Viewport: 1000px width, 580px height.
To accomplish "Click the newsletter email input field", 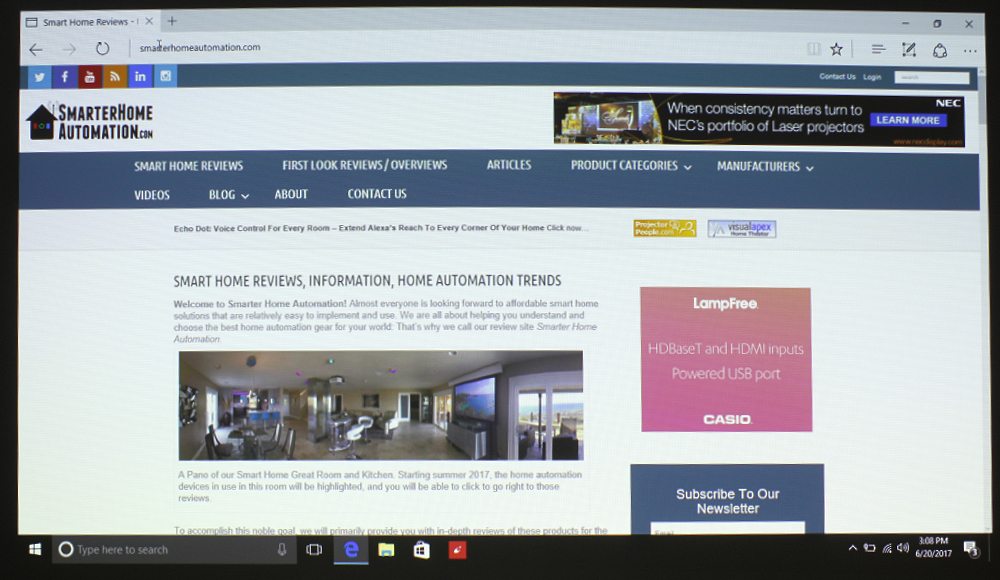I will click(x=727, y=528).
